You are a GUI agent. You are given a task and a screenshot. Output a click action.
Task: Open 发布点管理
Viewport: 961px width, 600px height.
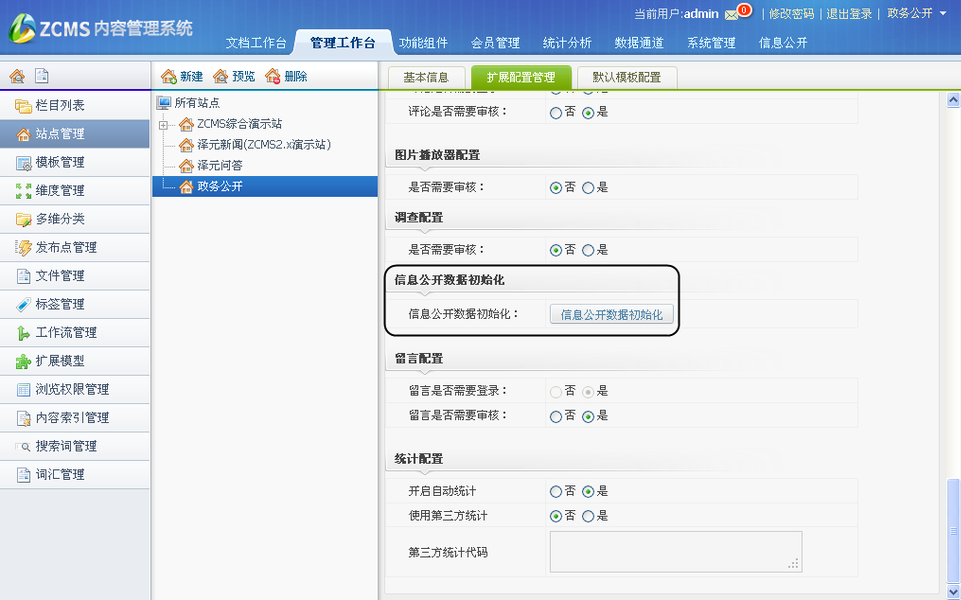tap(50, 247)
